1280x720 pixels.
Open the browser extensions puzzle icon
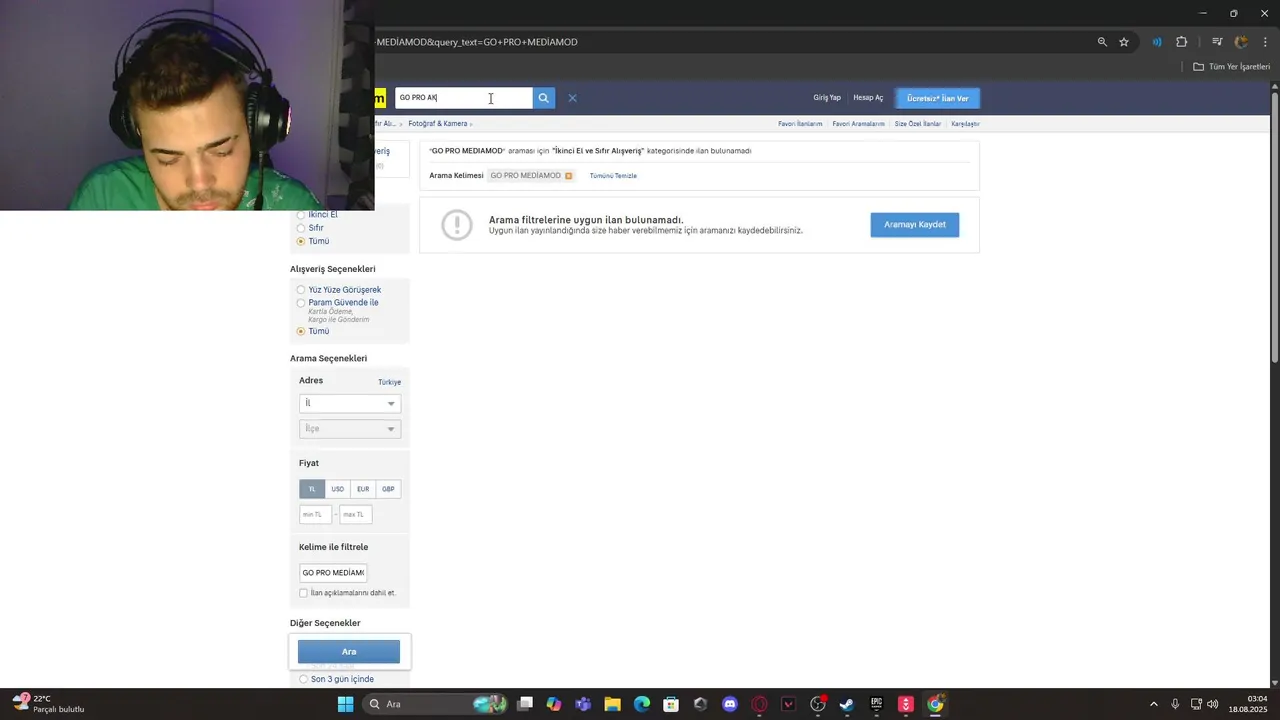(x=1182, y=42)
